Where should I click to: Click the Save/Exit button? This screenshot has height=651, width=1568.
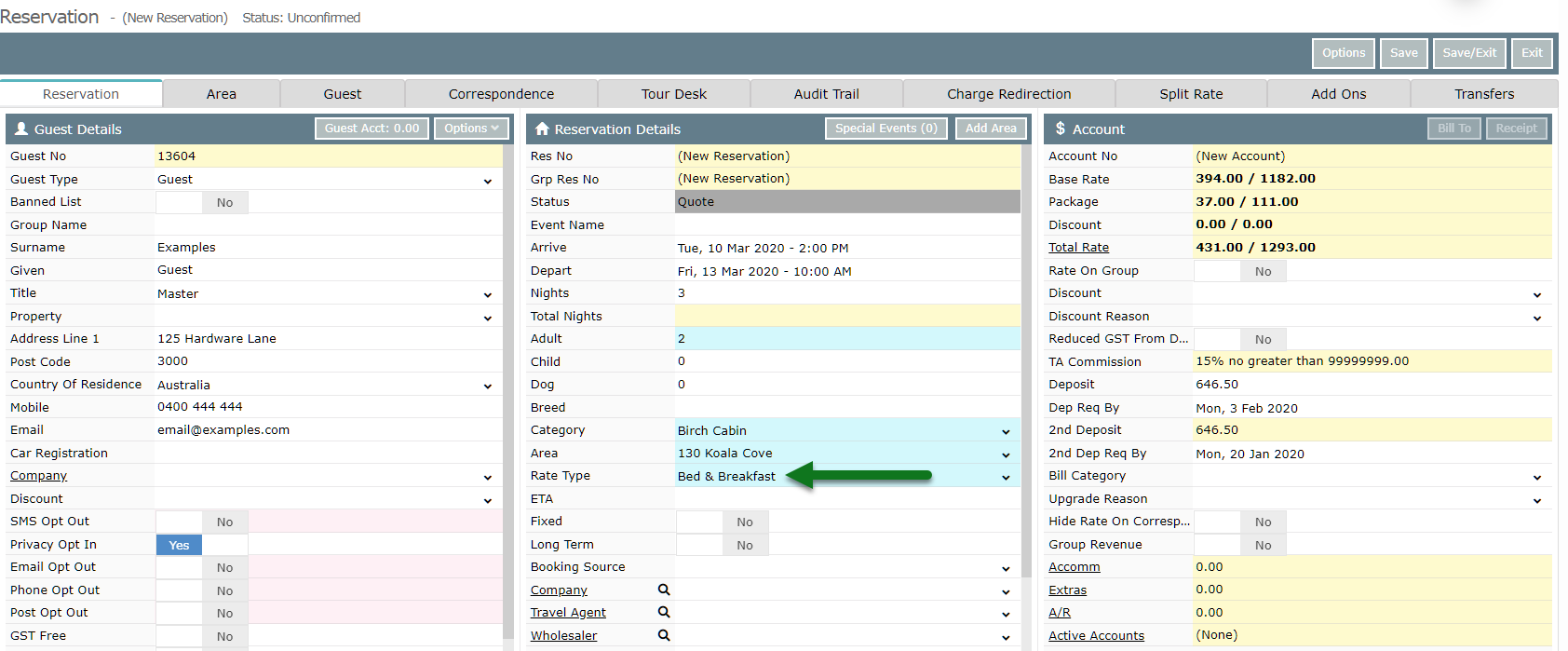point(1470,53)
